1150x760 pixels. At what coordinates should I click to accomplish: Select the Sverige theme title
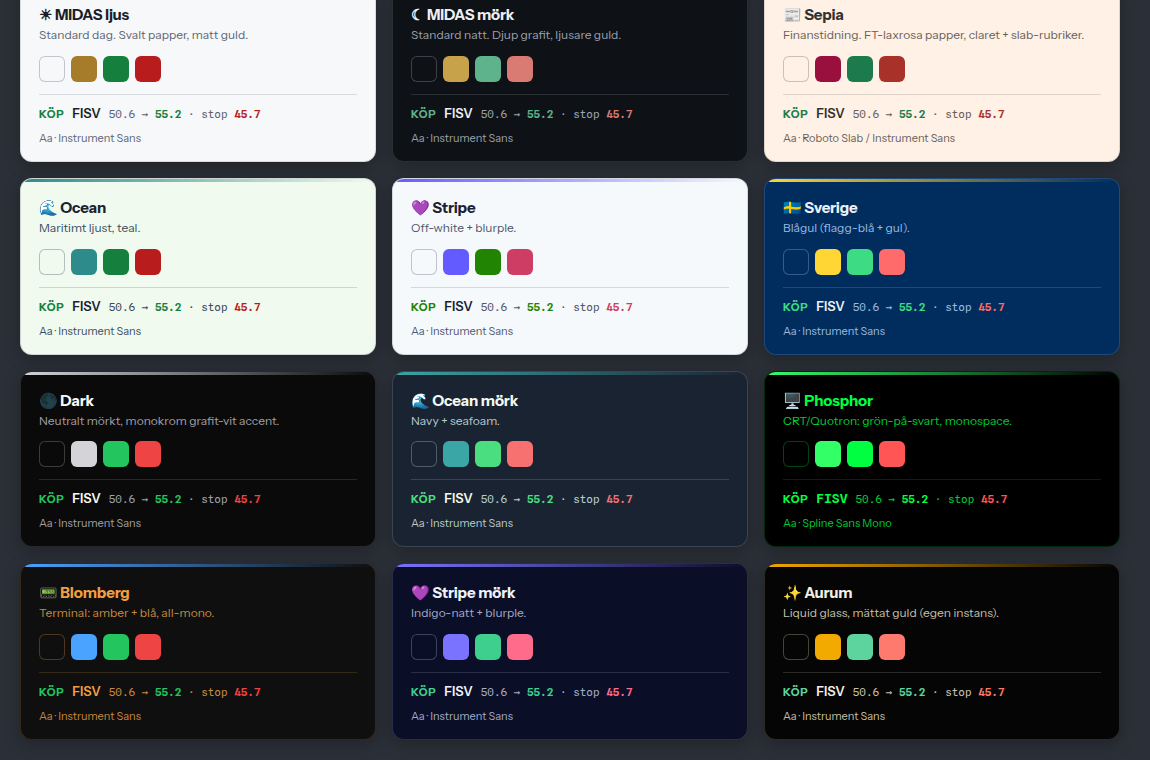coord(830,208)
